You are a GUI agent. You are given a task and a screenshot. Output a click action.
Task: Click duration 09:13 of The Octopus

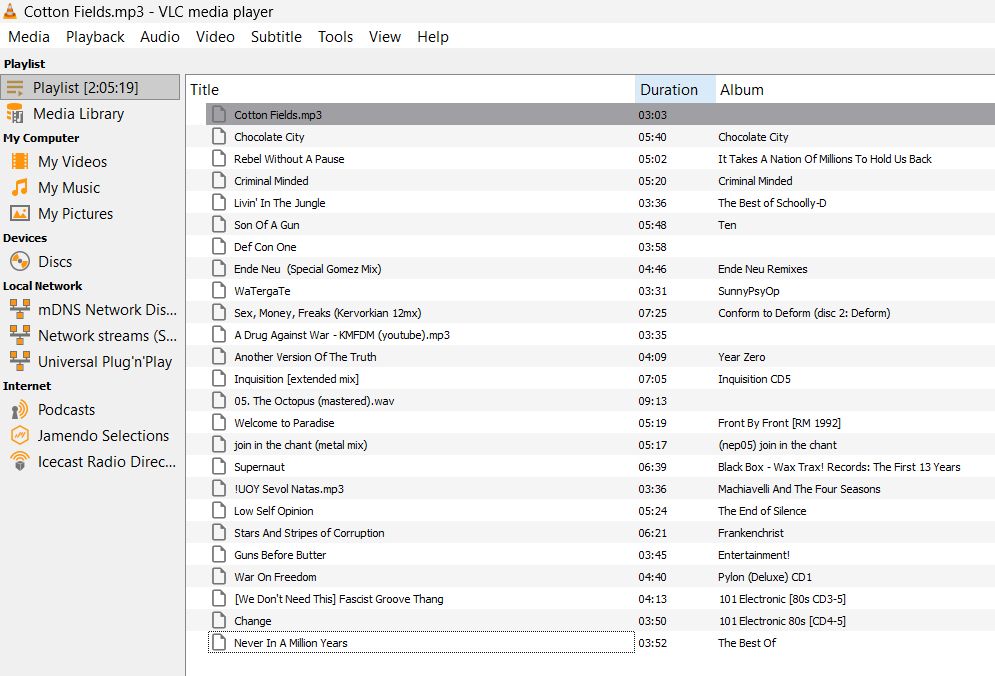pos(652,401)
